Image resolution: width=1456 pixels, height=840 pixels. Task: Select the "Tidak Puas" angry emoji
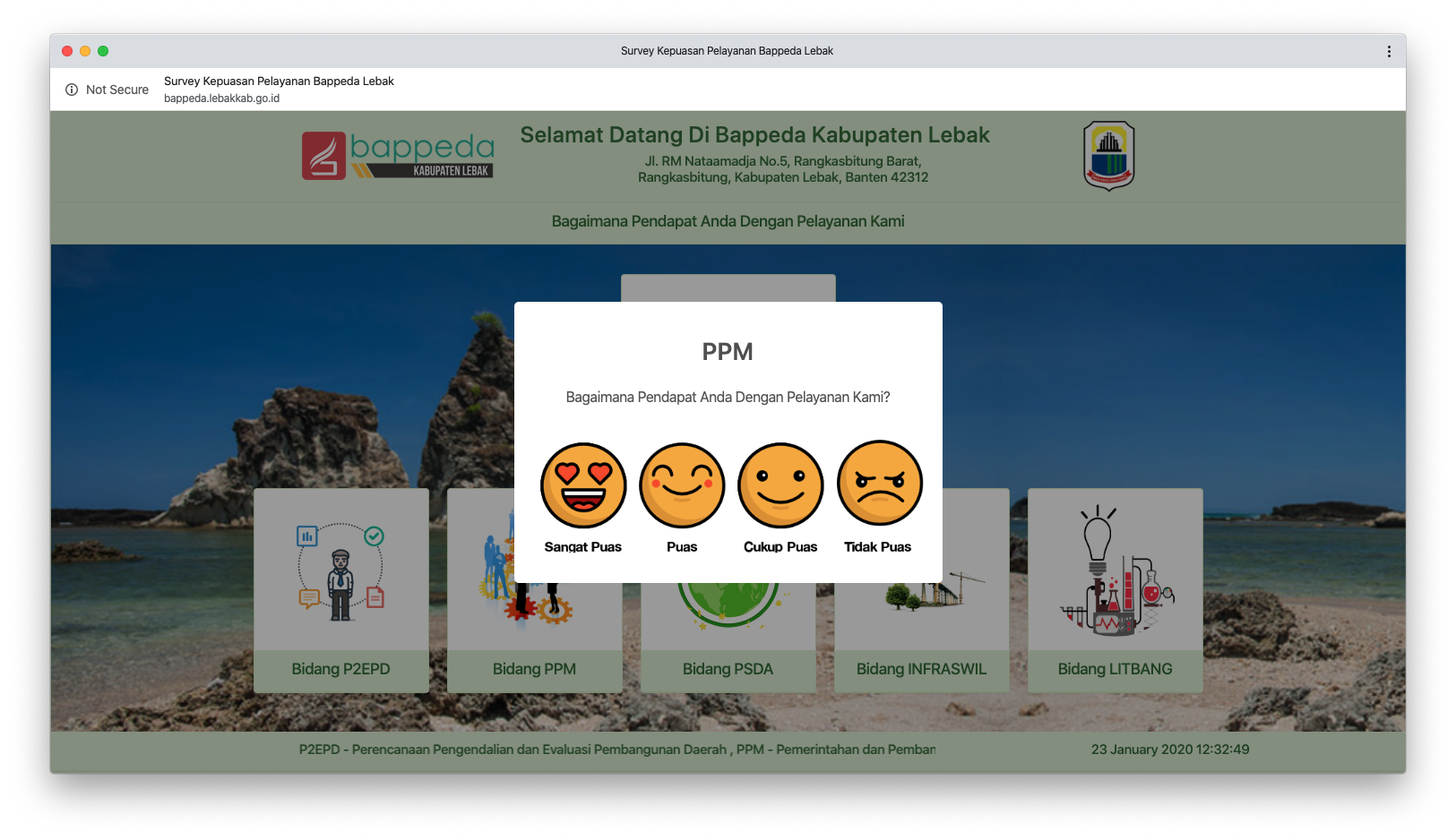879,484
